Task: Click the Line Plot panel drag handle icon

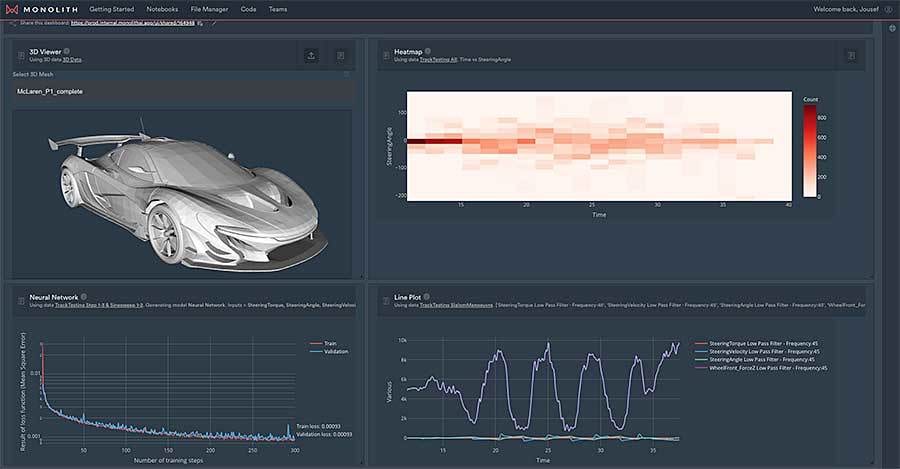Action: (386, 301)
